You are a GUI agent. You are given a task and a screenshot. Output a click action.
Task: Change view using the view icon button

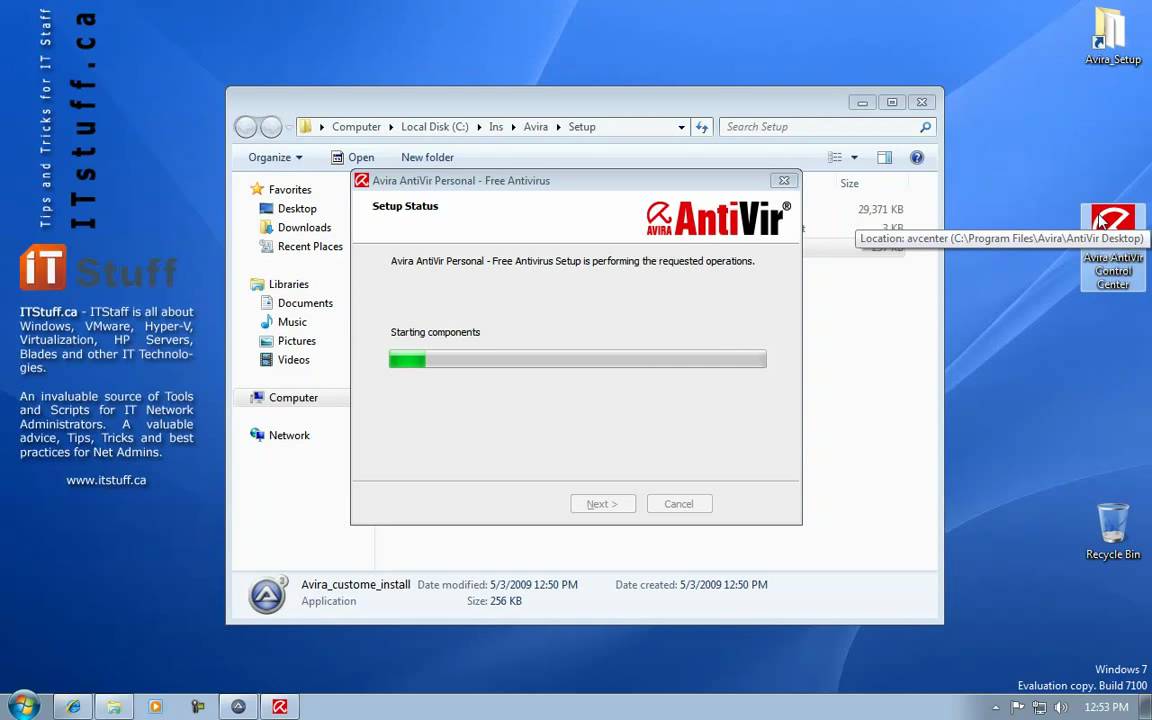click(835, 157)
